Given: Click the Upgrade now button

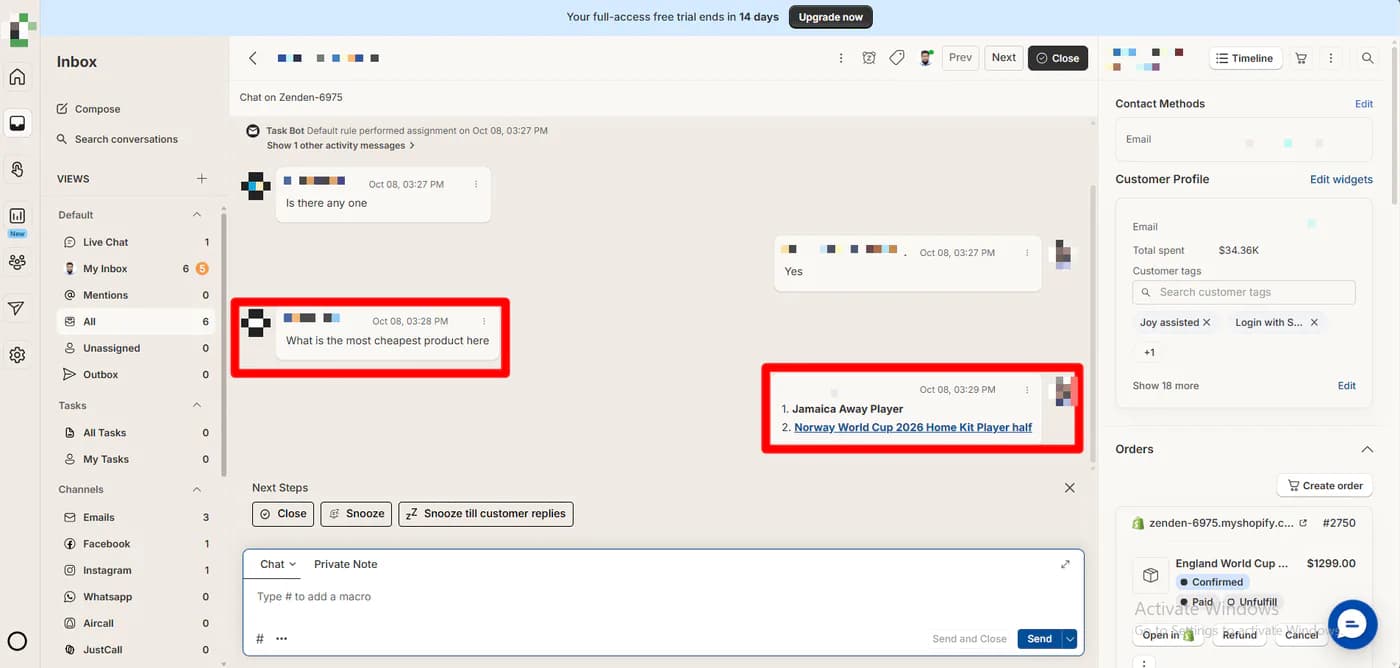Looking at the screenshot, I should pos(830,17).
